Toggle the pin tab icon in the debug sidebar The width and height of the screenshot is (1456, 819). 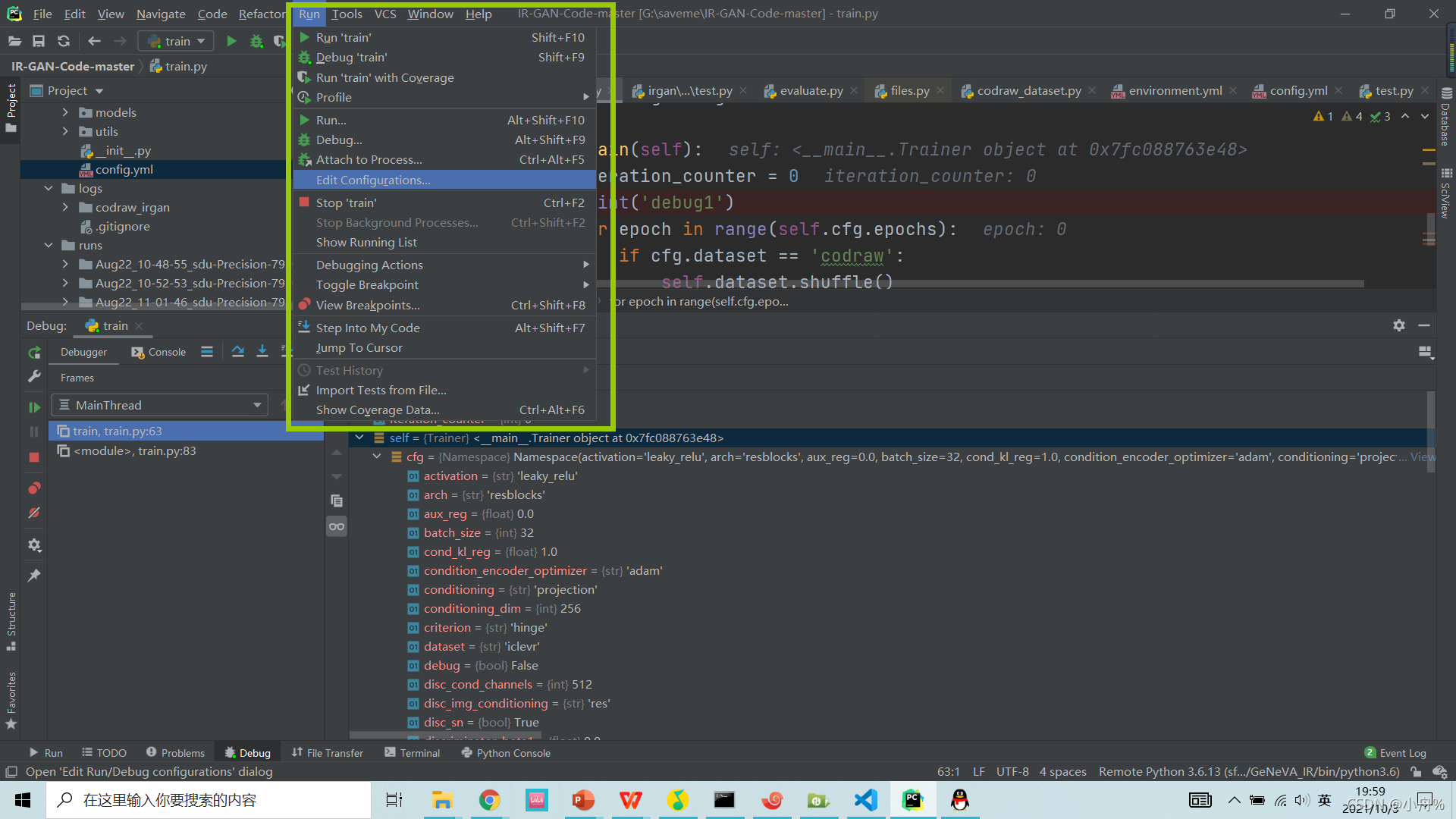tap(34, 576)
